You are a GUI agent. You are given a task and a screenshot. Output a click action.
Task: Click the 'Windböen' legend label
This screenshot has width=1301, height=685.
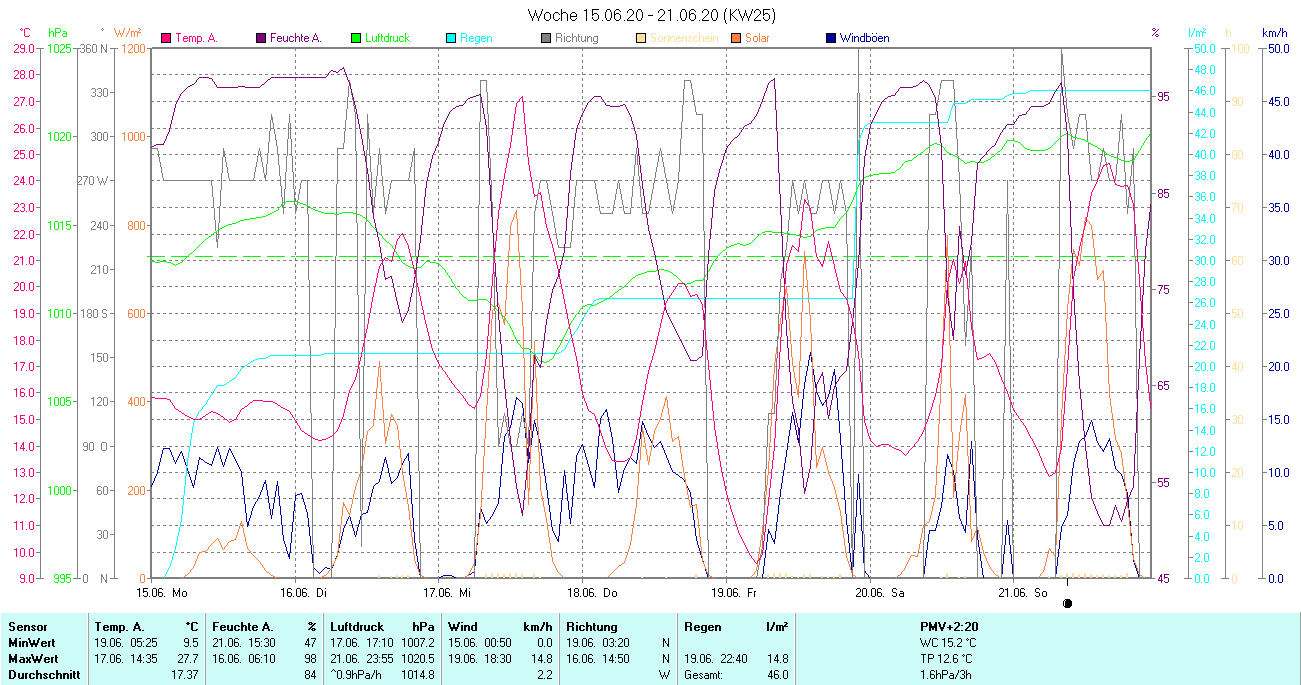pos(864,38)
